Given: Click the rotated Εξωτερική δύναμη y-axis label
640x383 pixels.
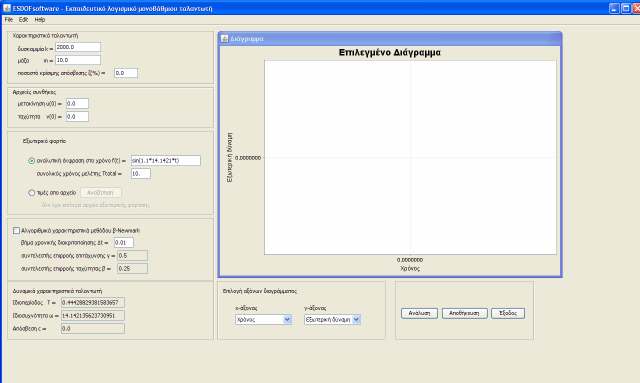Looking at the screenshot, I should [229, 157].
